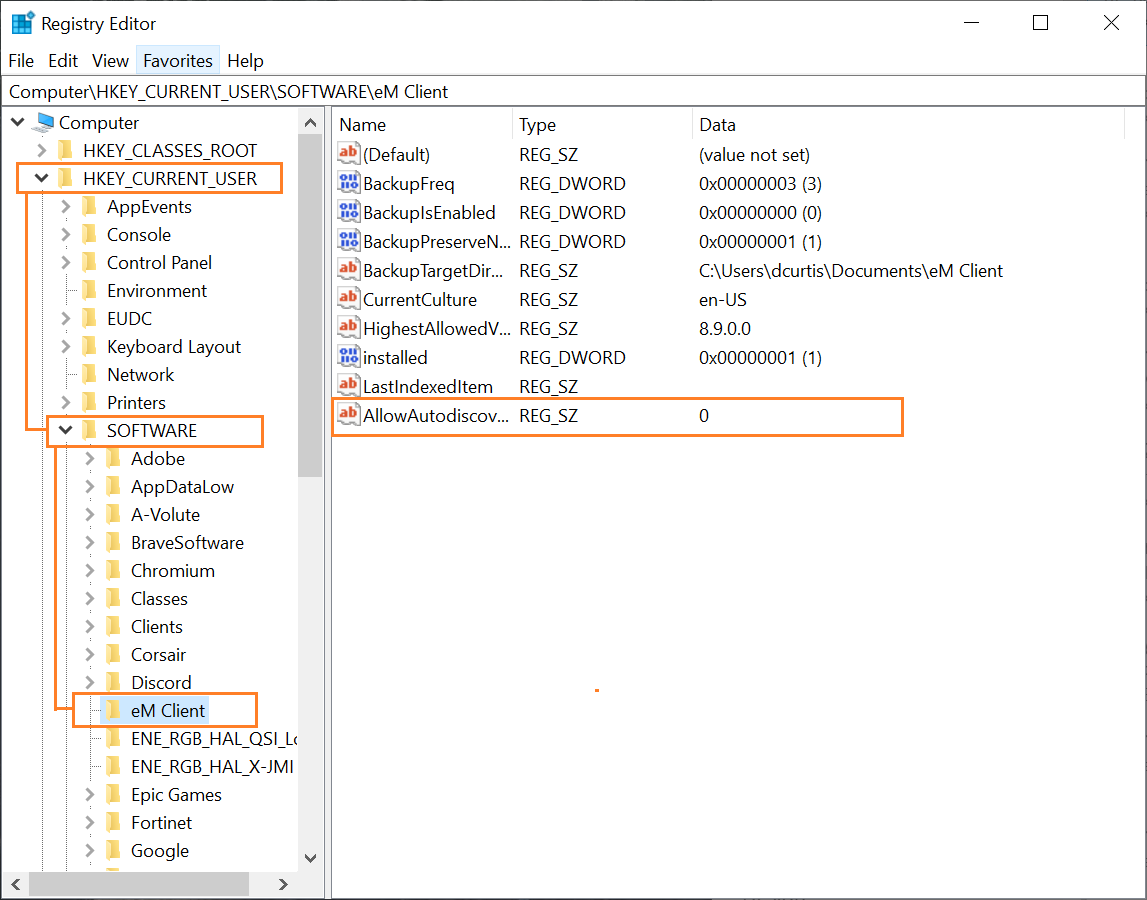Expand the Control Panel key

coord(66,262)
